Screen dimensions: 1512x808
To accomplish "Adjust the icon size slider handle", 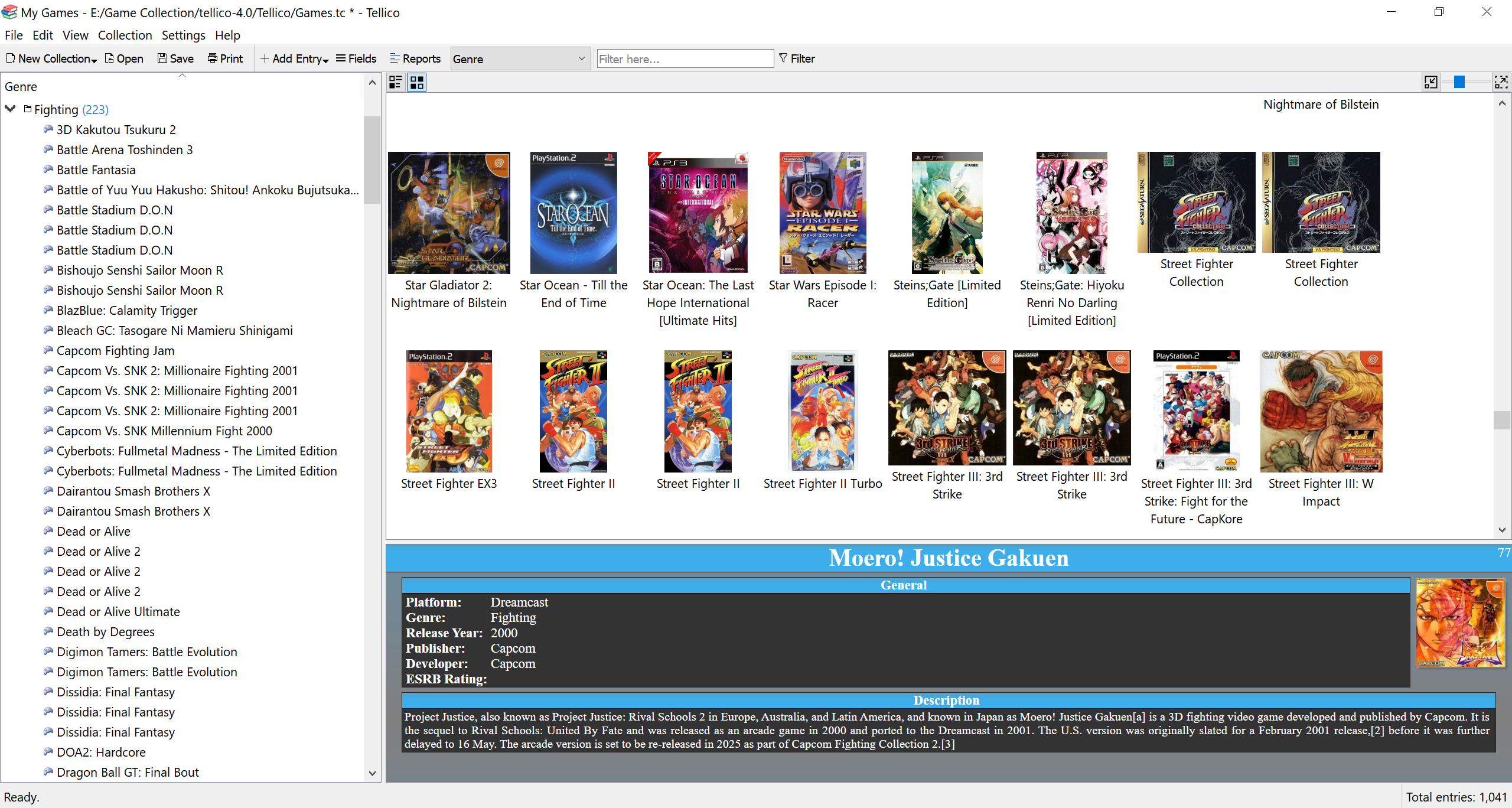I will pyautogui.click(x=1459, y=82).
